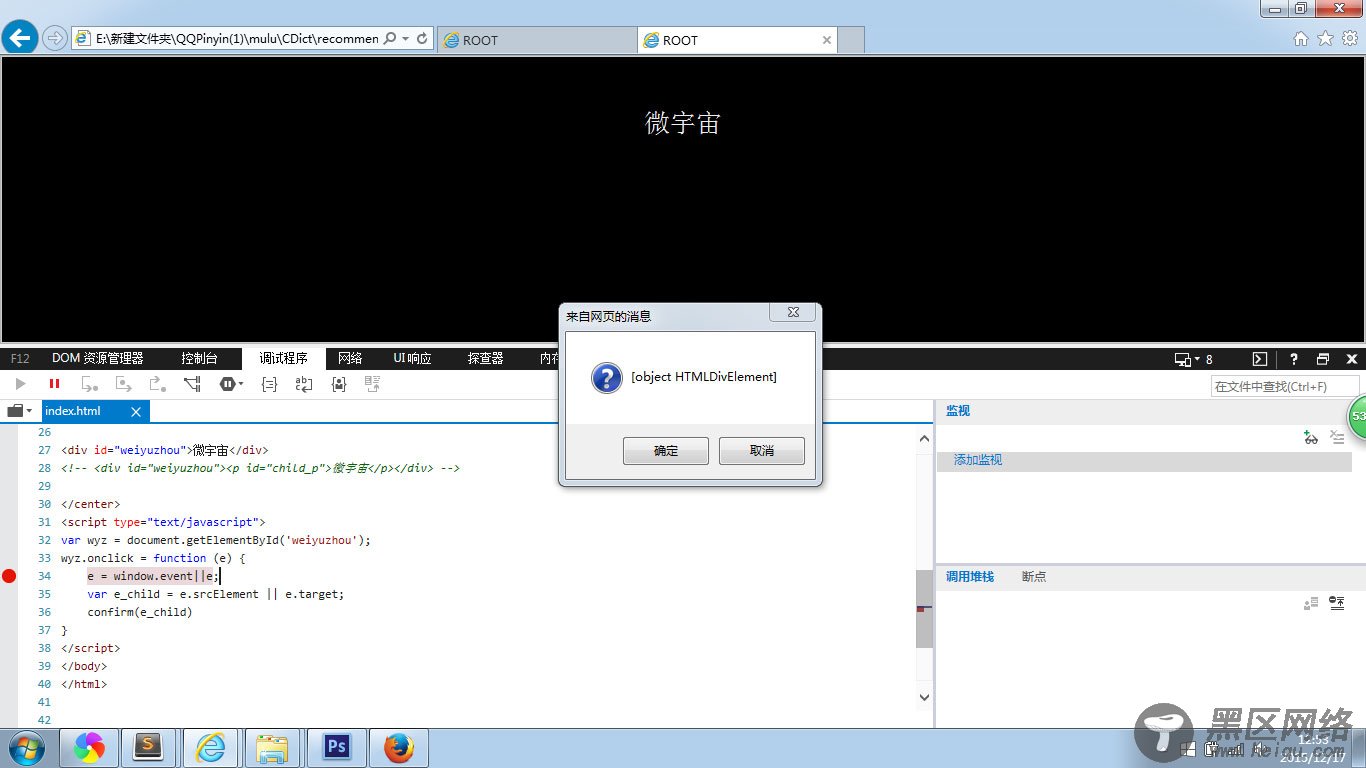Screen dimensions: 1366x768
Task: Toggle the red breakpoint on line 34
Action: tap(9, 576)
